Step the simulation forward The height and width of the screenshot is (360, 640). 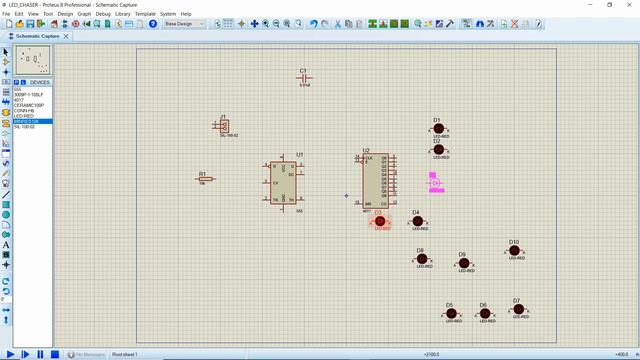pyautogui.click(x=25, y=354)
